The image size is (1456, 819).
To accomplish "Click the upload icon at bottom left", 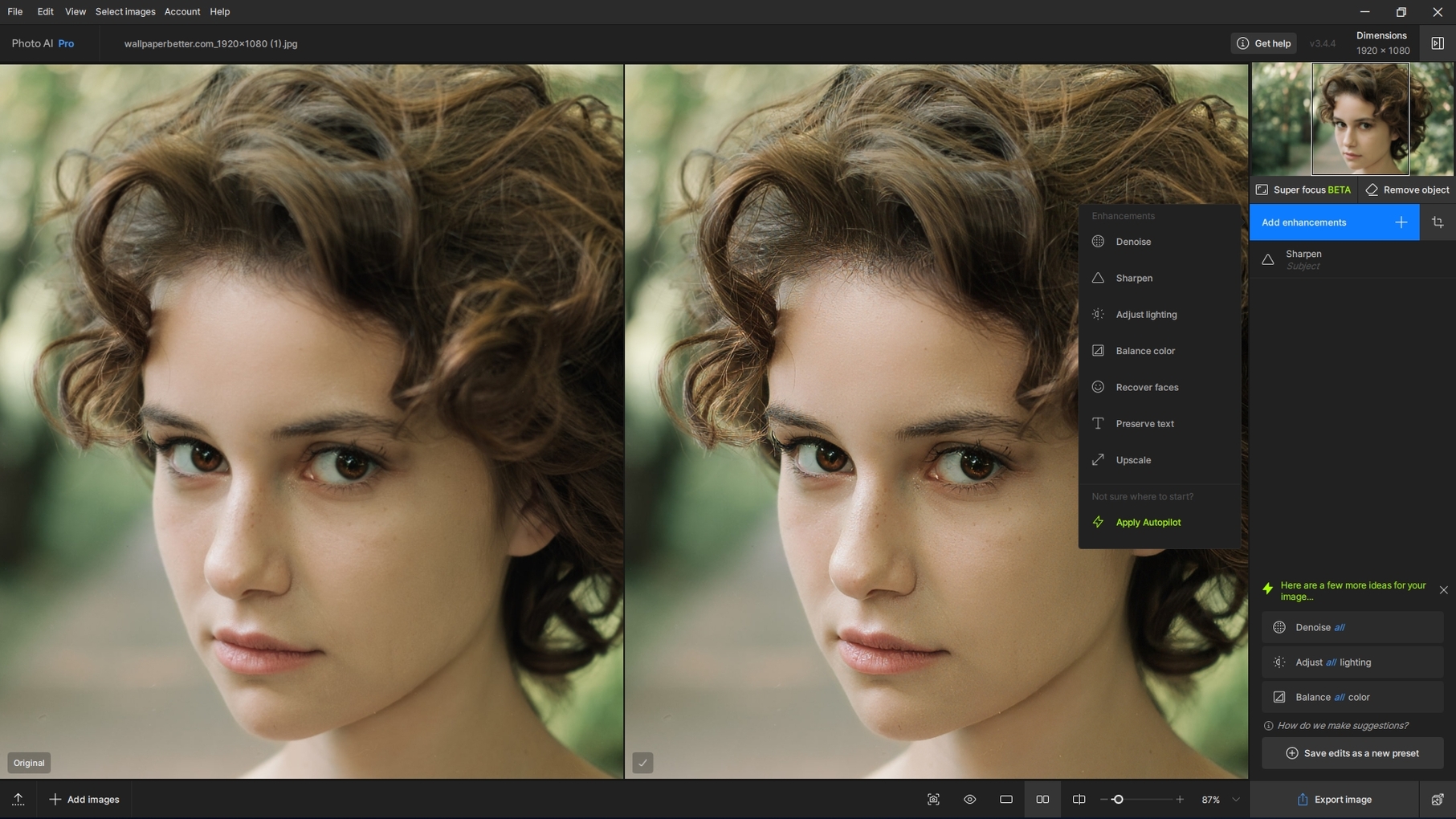I will [x=18, y=800].
